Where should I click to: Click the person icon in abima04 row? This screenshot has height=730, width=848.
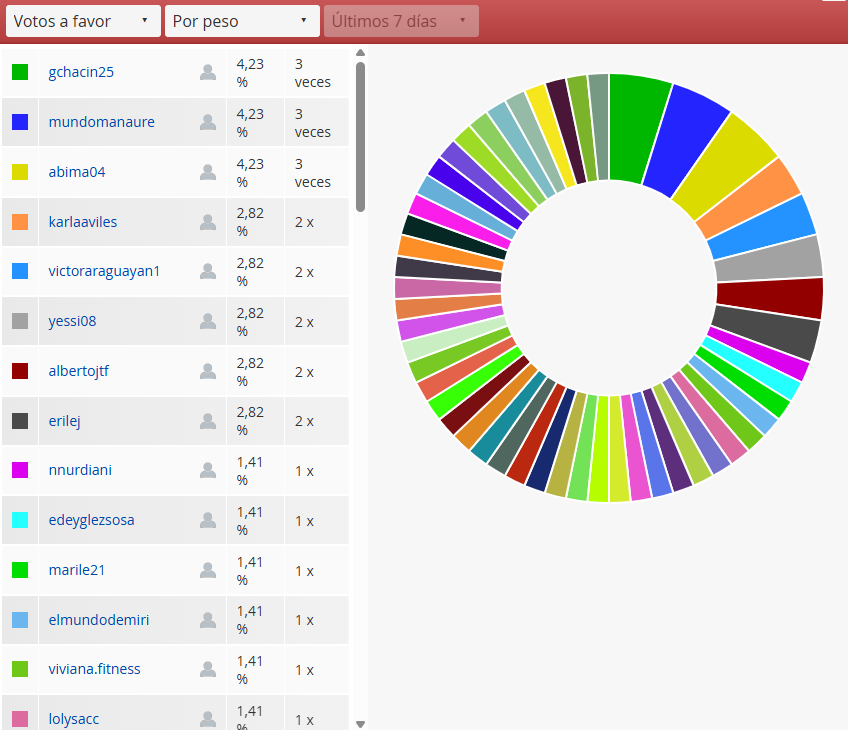coord(208,172)
